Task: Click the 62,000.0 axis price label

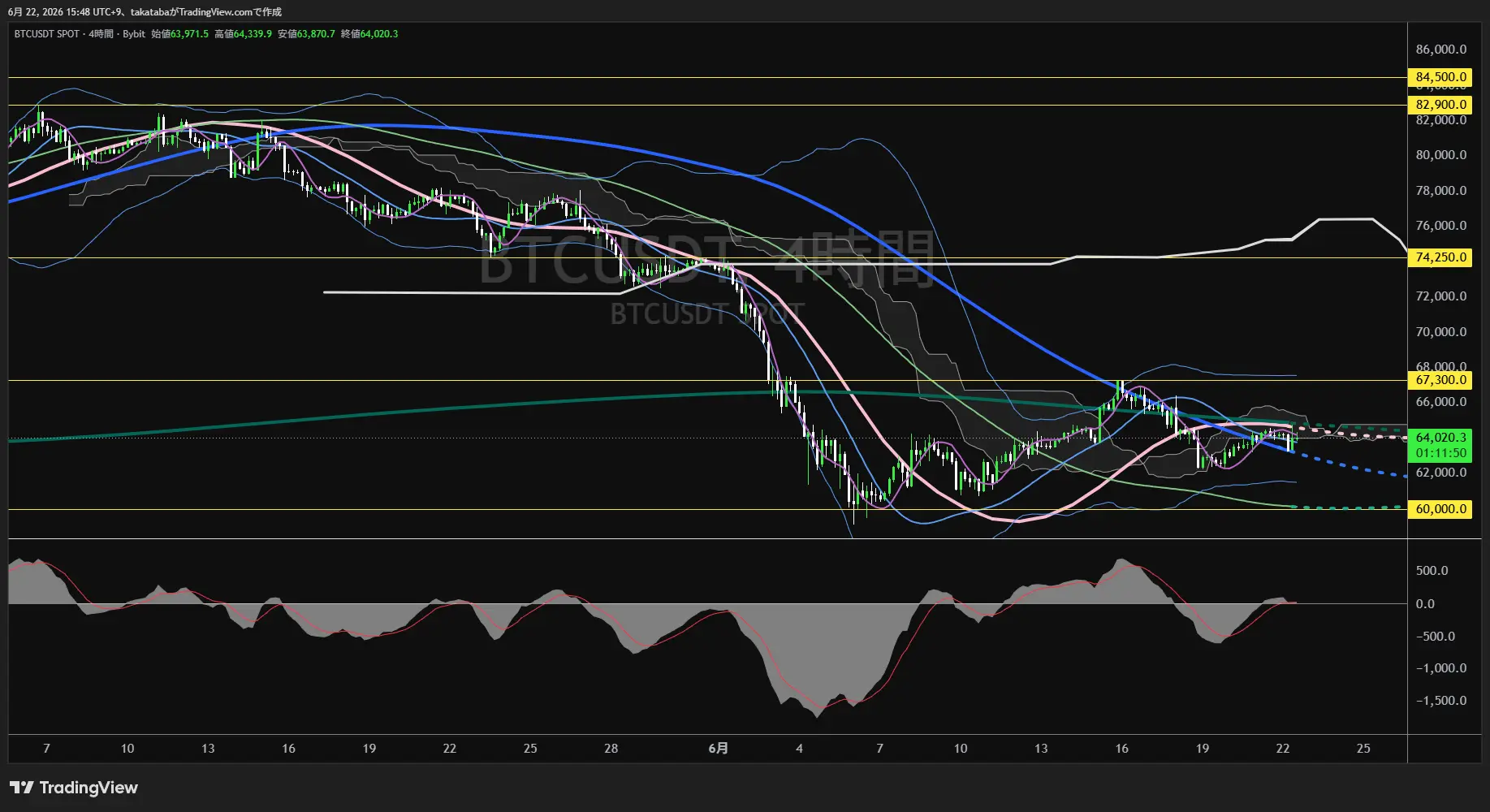Action: 1440,473
